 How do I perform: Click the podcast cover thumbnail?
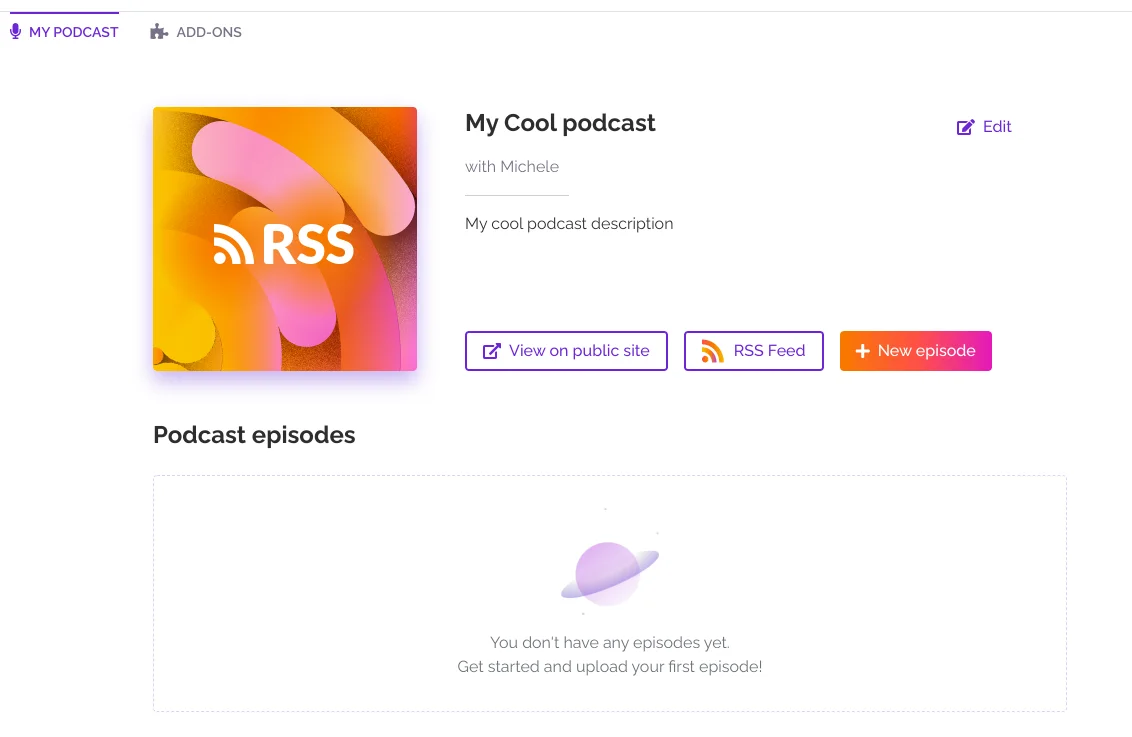click(284, 239)
